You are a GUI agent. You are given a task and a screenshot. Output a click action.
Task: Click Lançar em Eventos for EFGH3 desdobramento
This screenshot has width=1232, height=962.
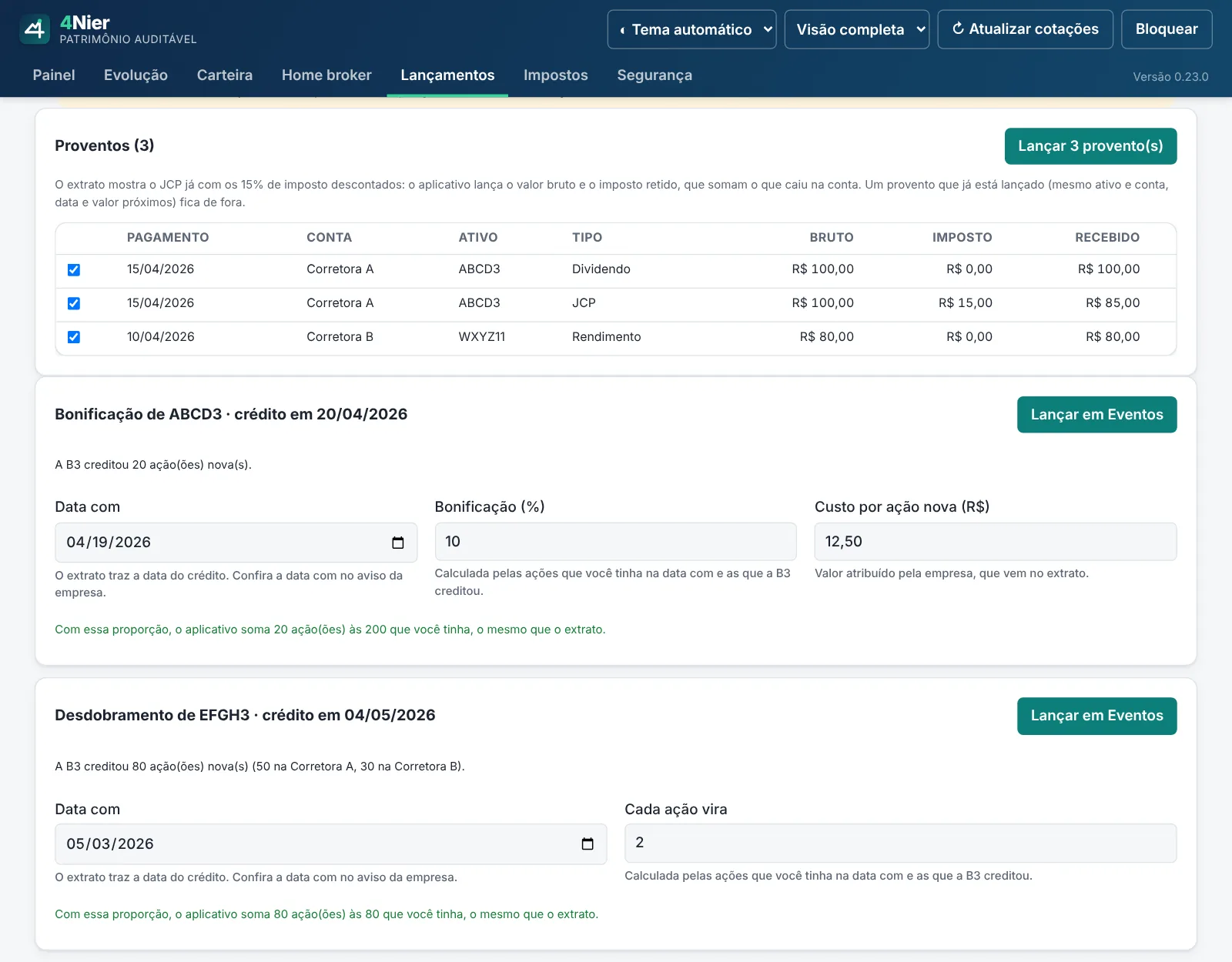(x=1096, y=716)
